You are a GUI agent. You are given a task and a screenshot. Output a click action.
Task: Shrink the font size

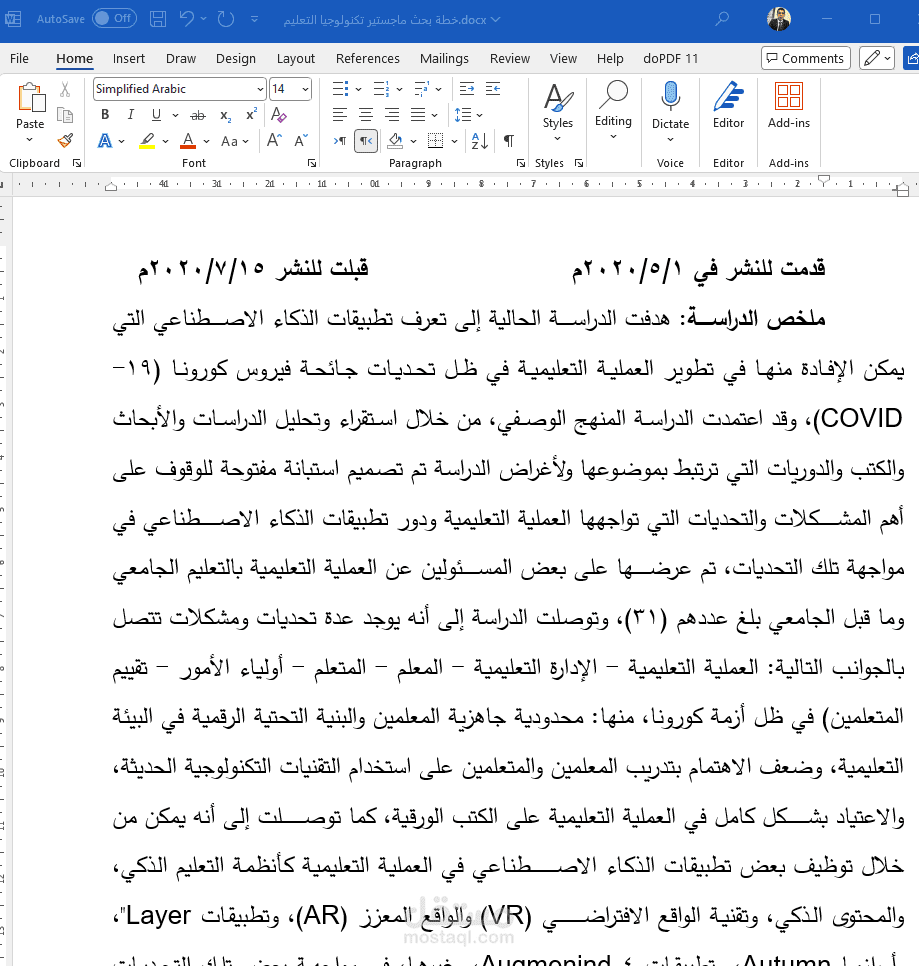point(301,141)
